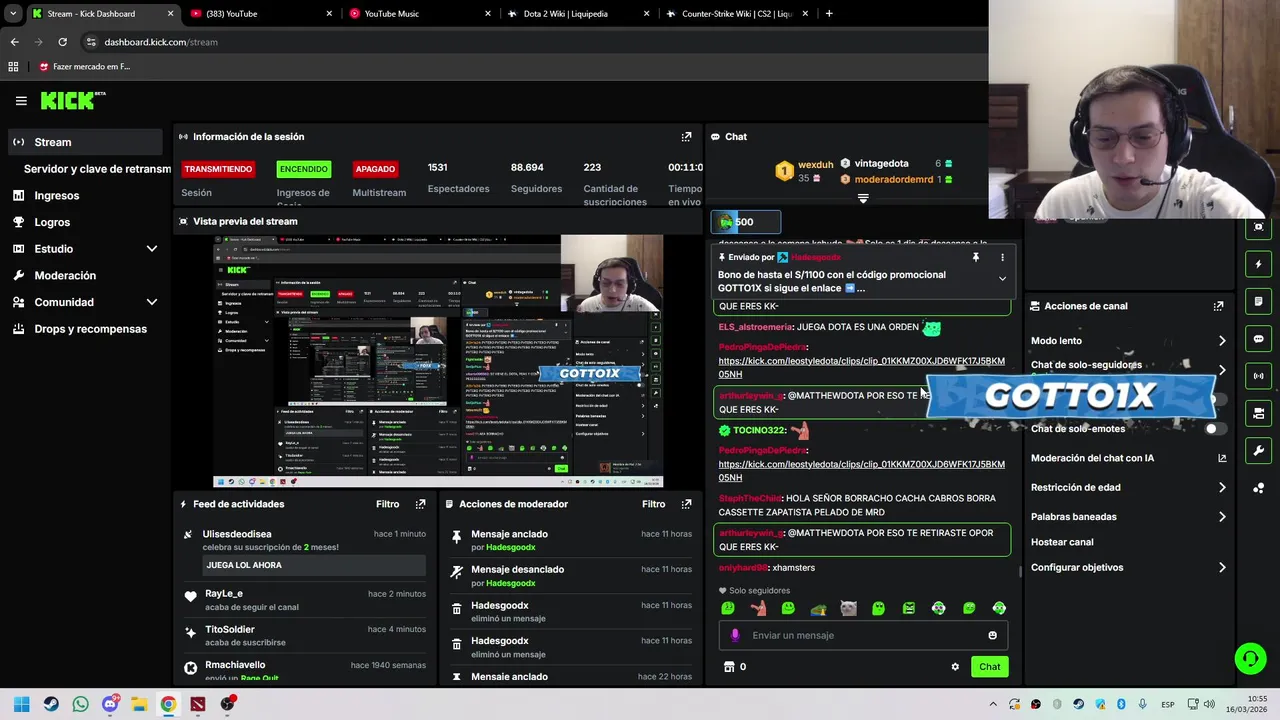This screenshot has height=720, width=1280.
Task: Expand the Comunidad sidebar section
Action: 152,302
